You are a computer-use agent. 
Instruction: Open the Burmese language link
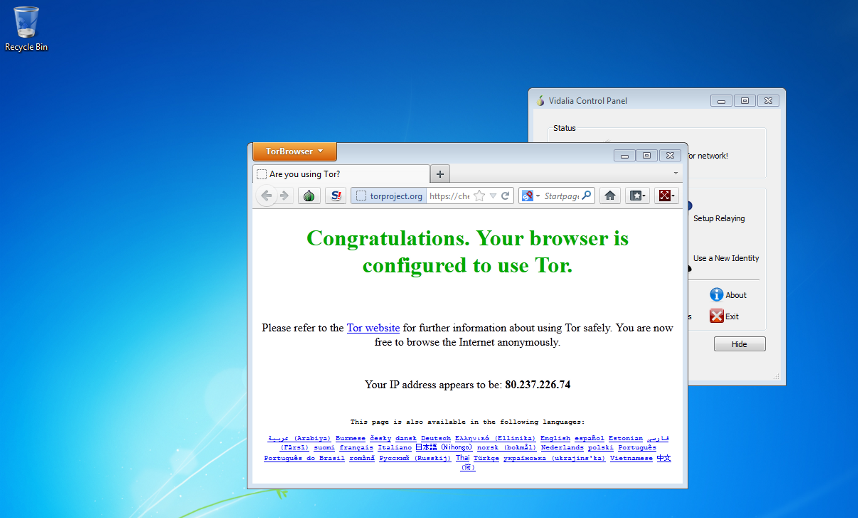pos(350,438)
